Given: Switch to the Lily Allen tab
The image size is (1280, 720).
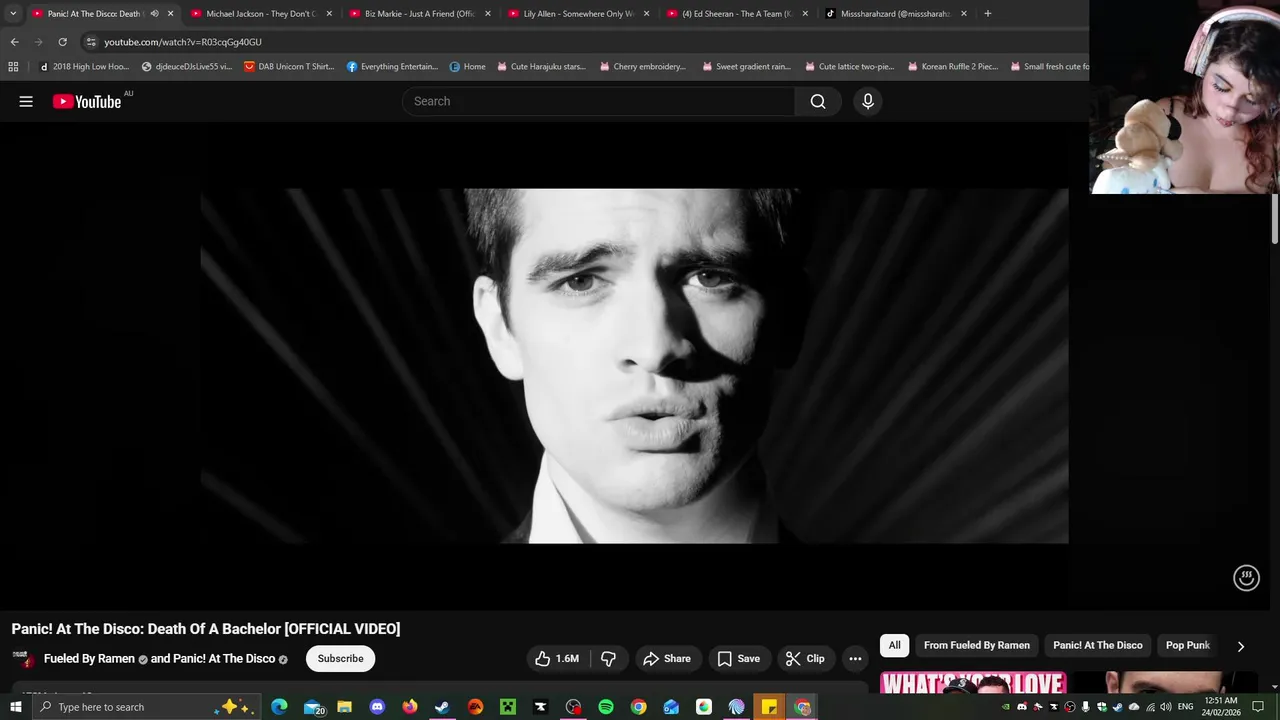Looking at the screenshot, I should tap(578, 14).
